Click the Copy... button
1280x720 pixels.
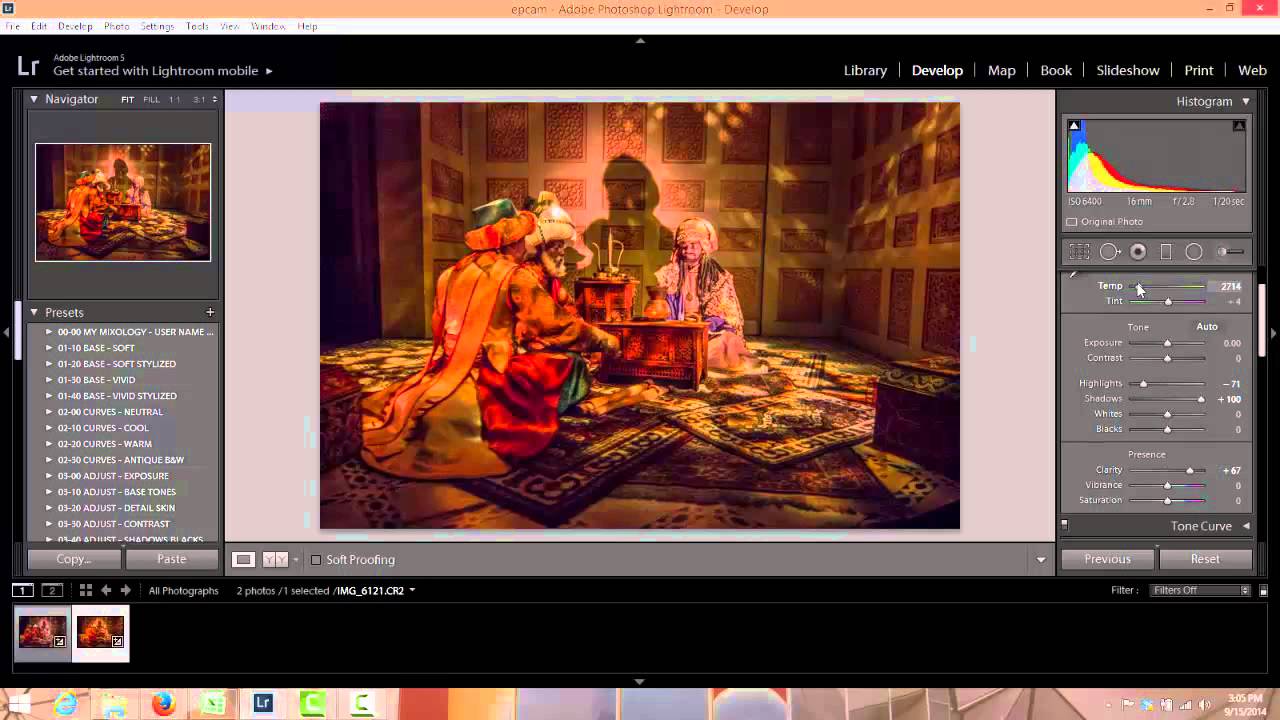73,559
